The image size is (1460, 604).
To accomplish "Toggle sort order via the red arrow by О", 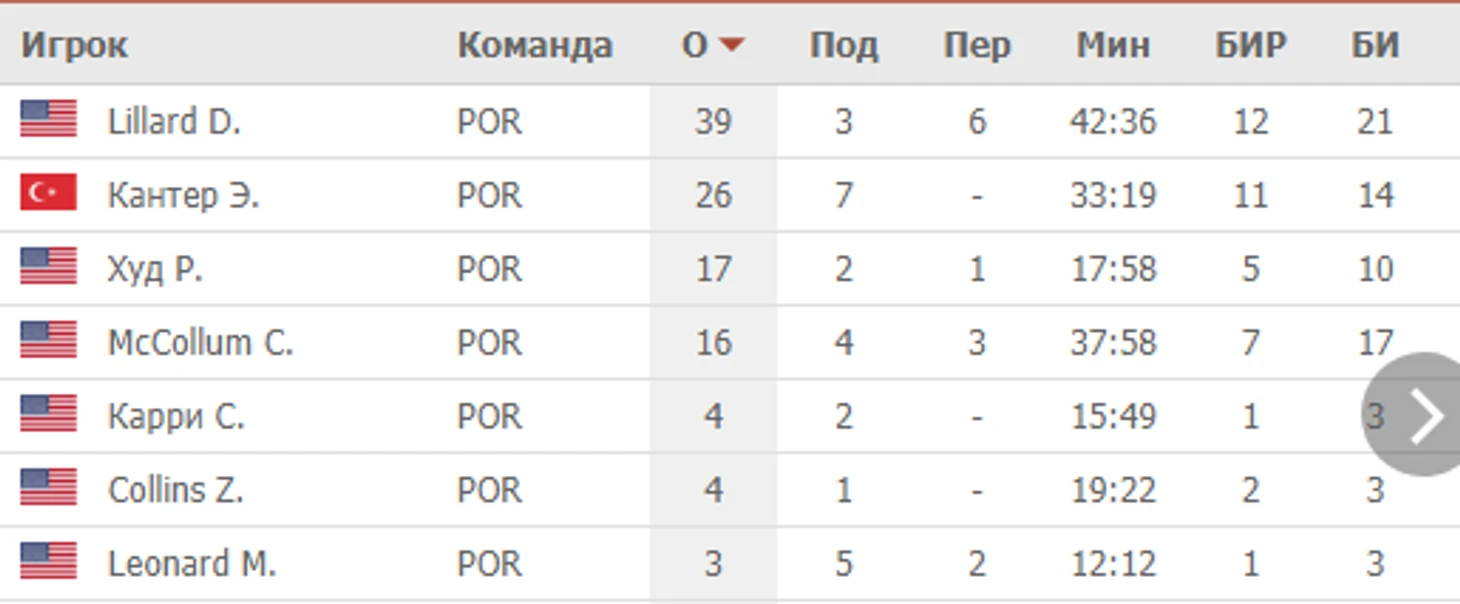I will 732,45.
